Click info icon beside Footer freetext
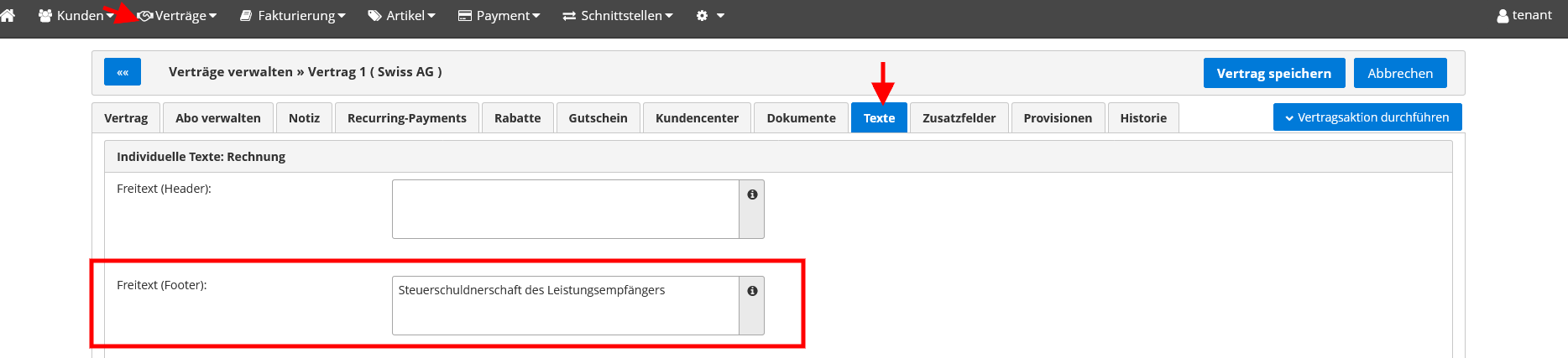Viewport: 1568px width, 358px height. click(752, 291)
